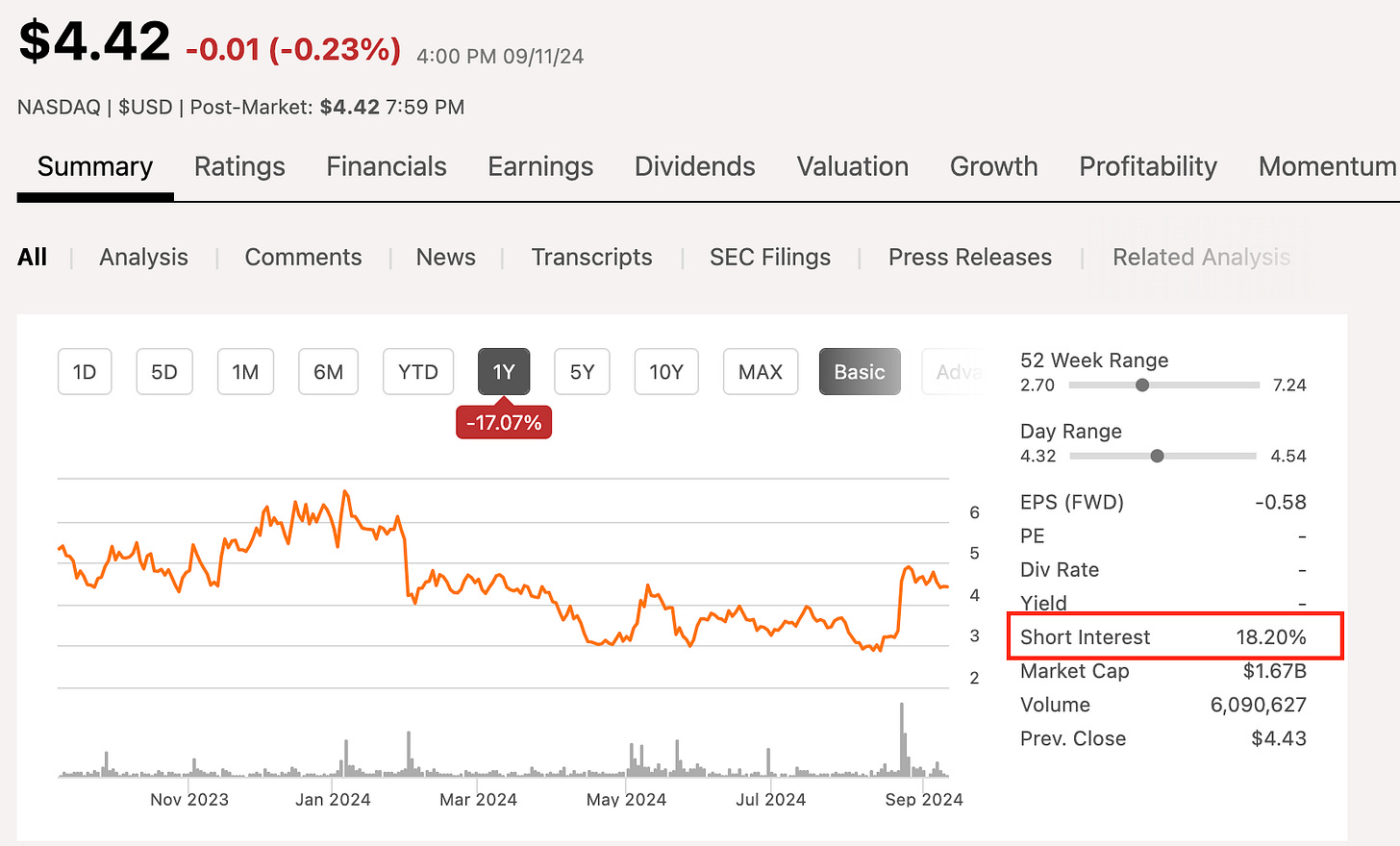
Task: Choose the 10Y chart range
Action: [x=666, y=372]
